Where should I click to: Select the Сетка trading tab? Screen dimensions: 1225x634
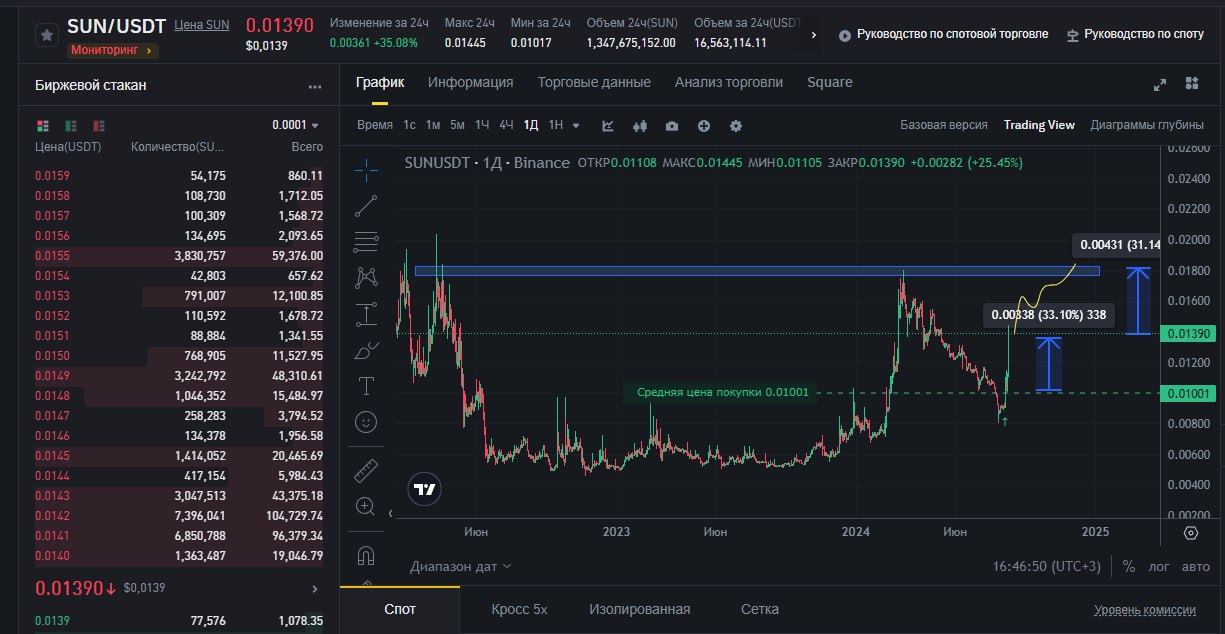(x=760, y=609)
